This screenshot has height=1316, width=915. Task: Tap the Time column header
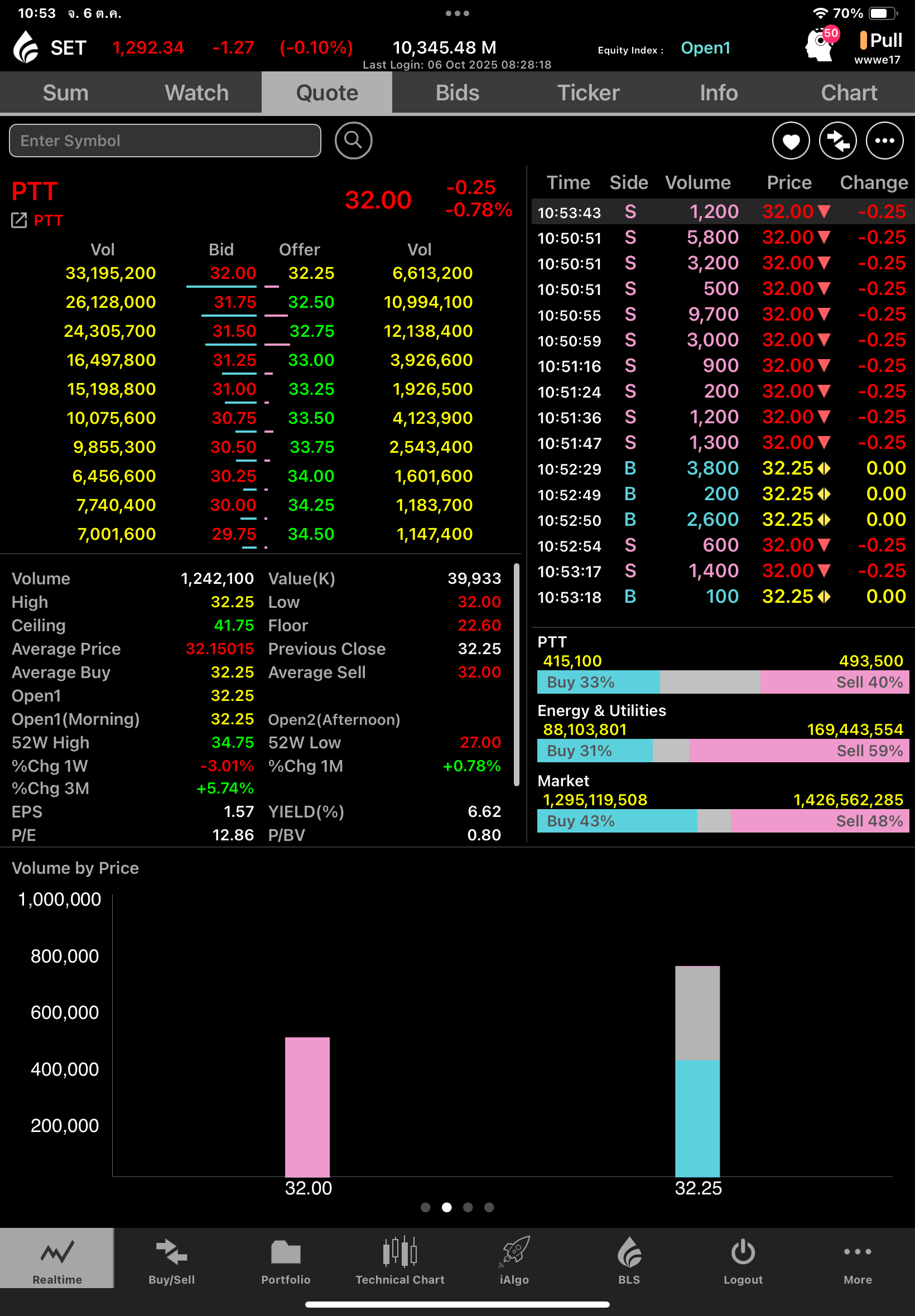coord(568,182)
